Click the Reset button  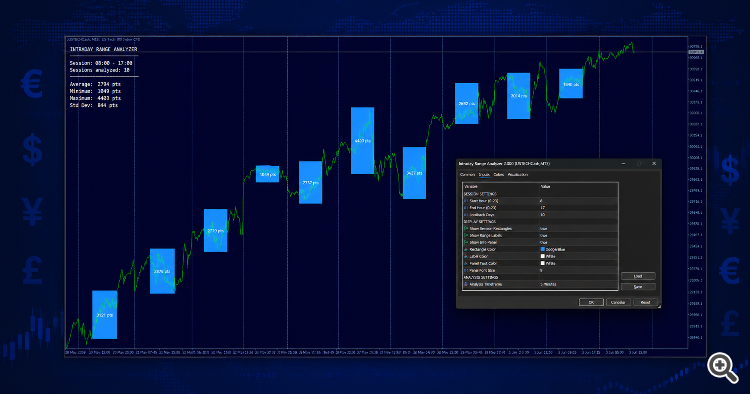pyautogui.click(x=645, y=302)
